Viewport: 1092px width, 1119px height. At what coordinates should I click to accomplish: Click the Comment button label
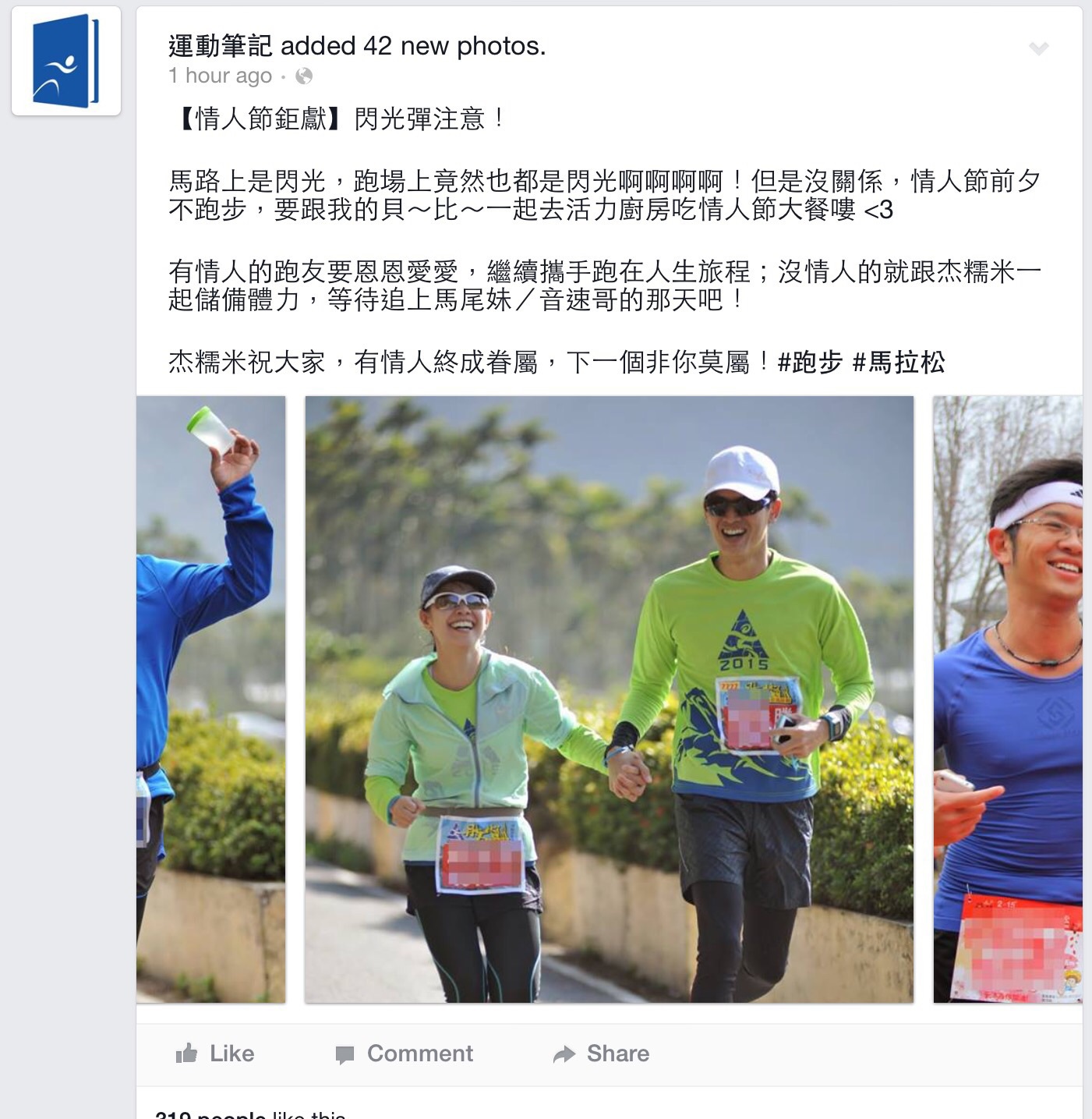[x=420, y=1053]
